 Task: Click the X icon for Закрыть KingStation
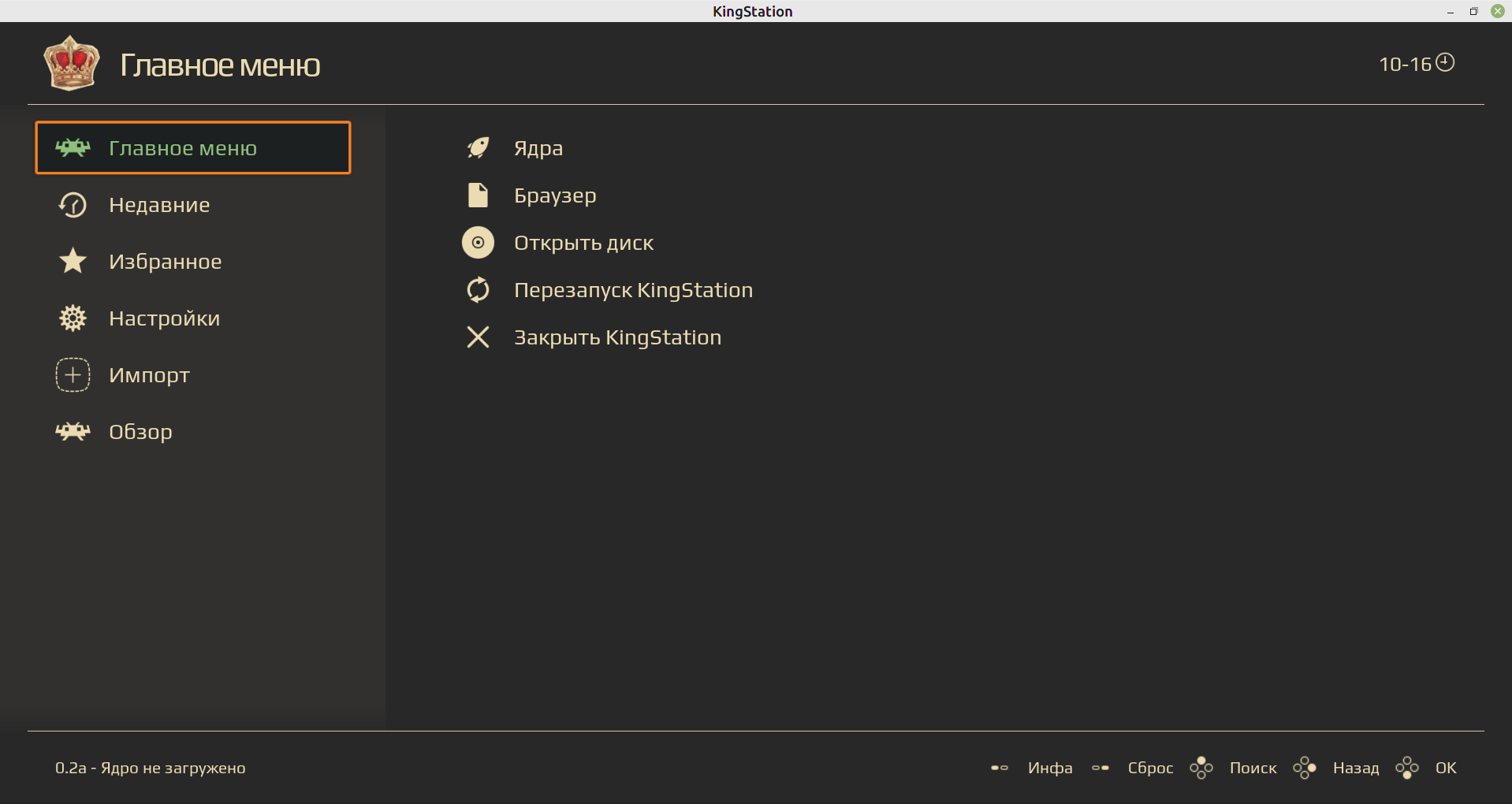(x=478, y=337)
